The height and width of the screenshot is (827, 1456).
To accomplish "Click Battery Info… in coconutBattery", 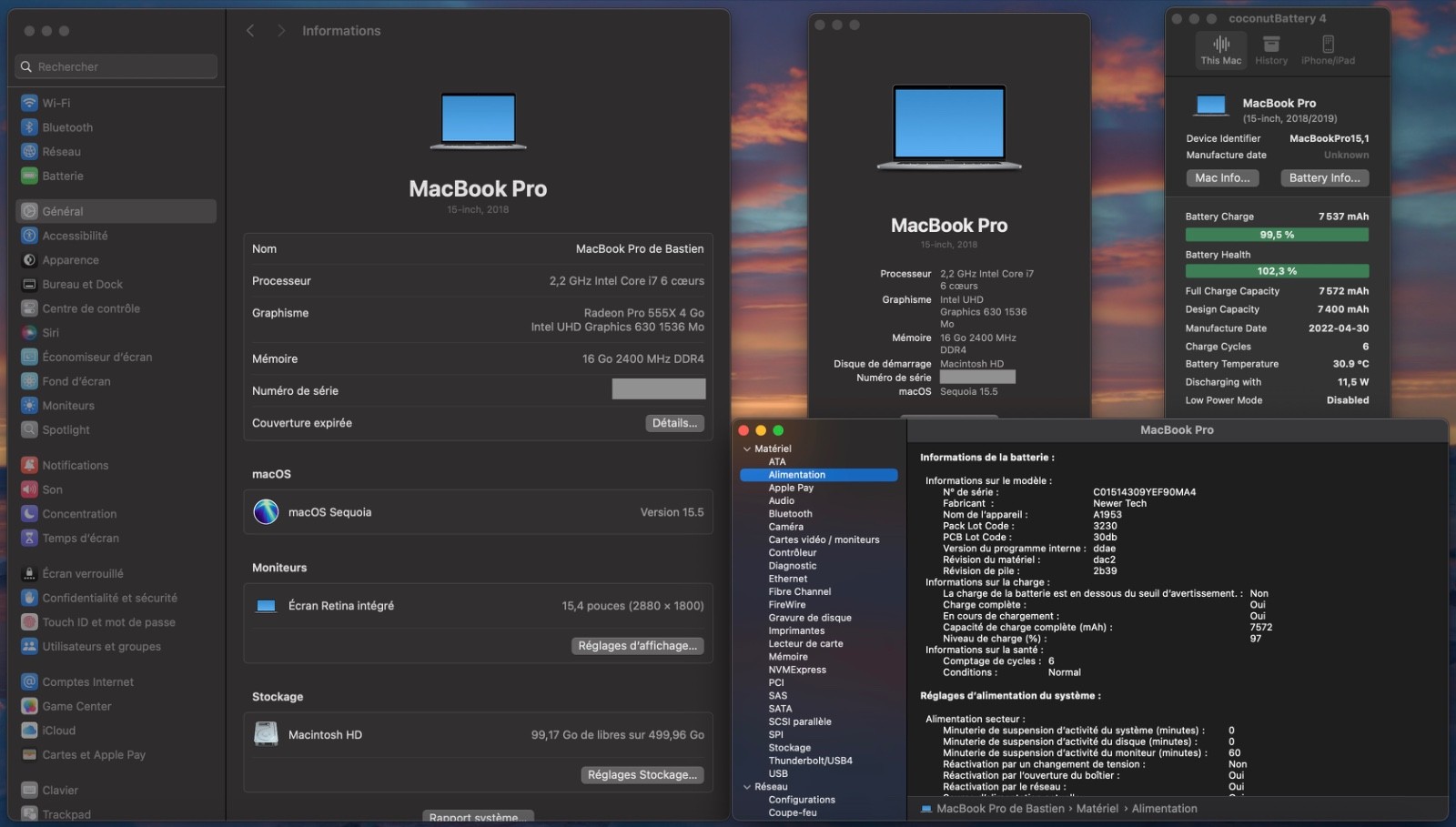I will (1324, 178).
